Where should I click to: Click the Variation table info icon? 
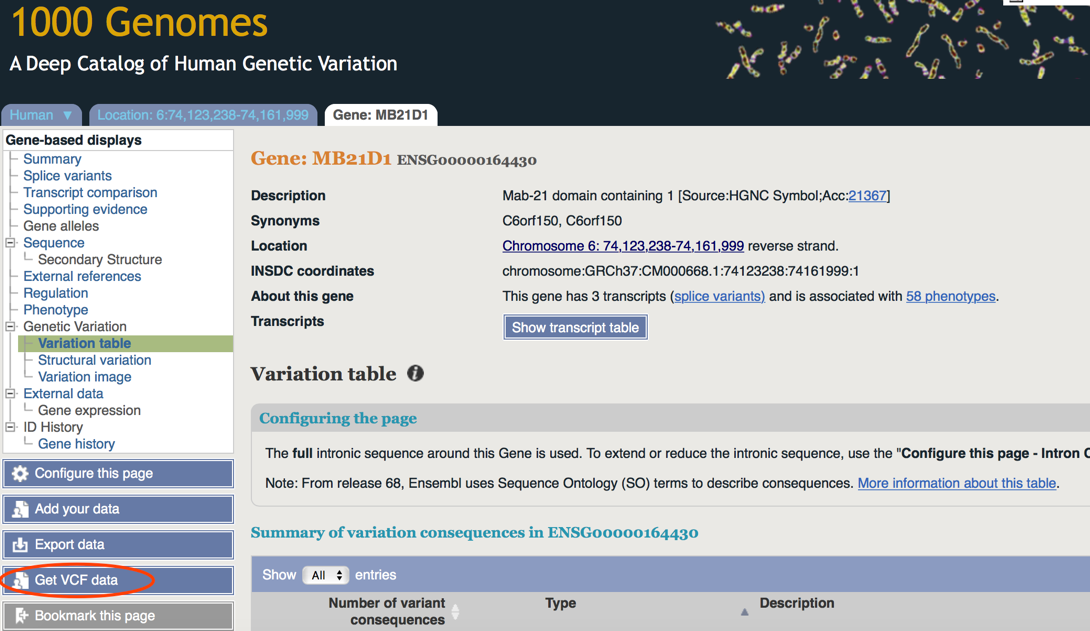tap(415, 374)
